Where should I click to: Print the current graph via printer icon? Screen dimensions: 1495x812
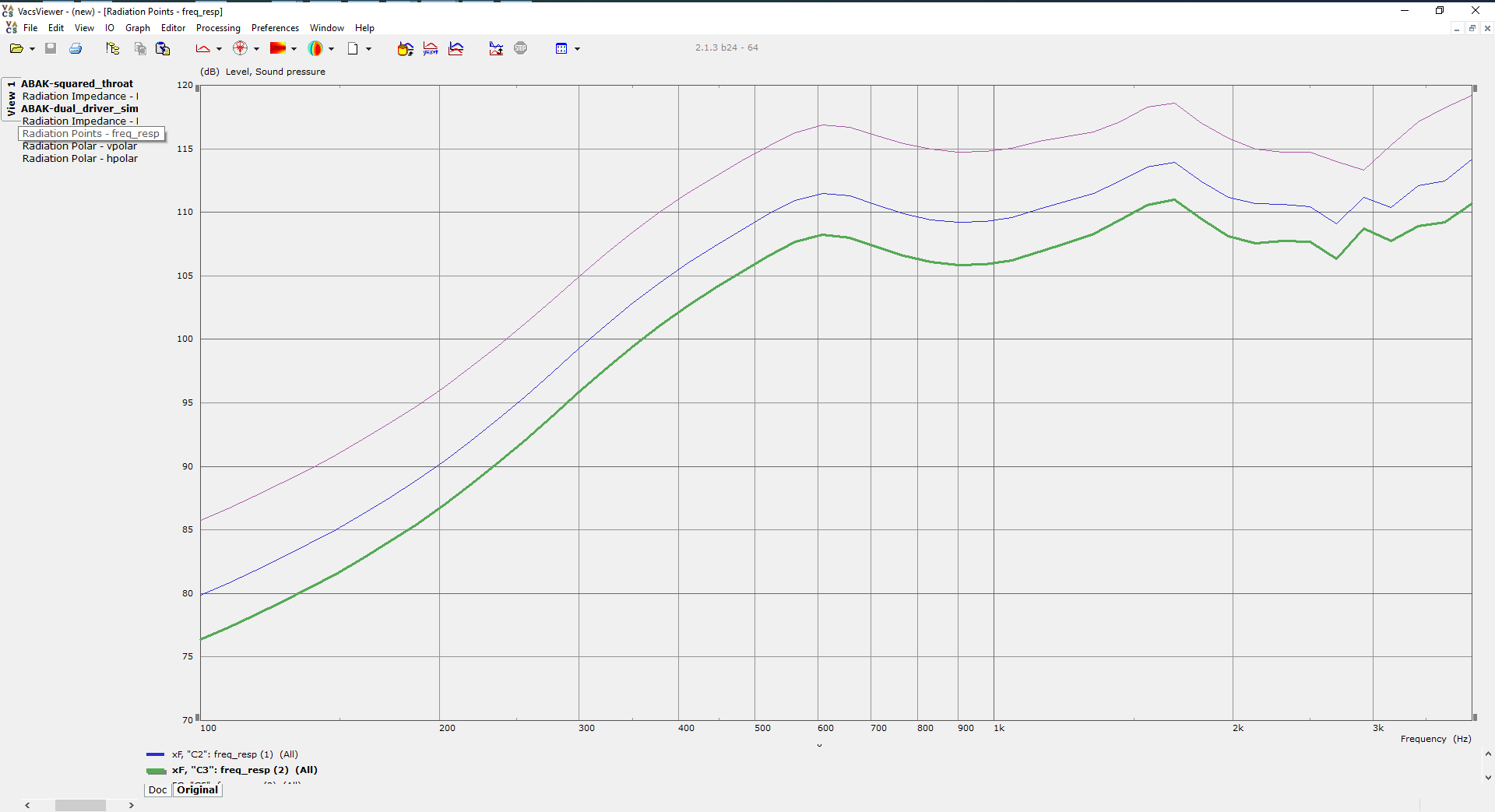pos(76,48)
